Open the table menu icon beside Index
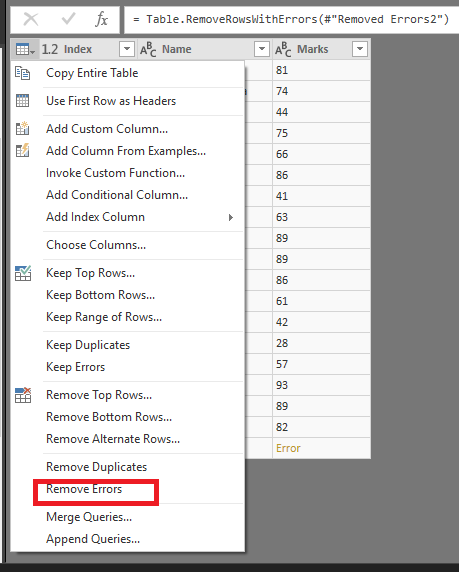This screenshot has height=572, width=459. pos(25,49)
